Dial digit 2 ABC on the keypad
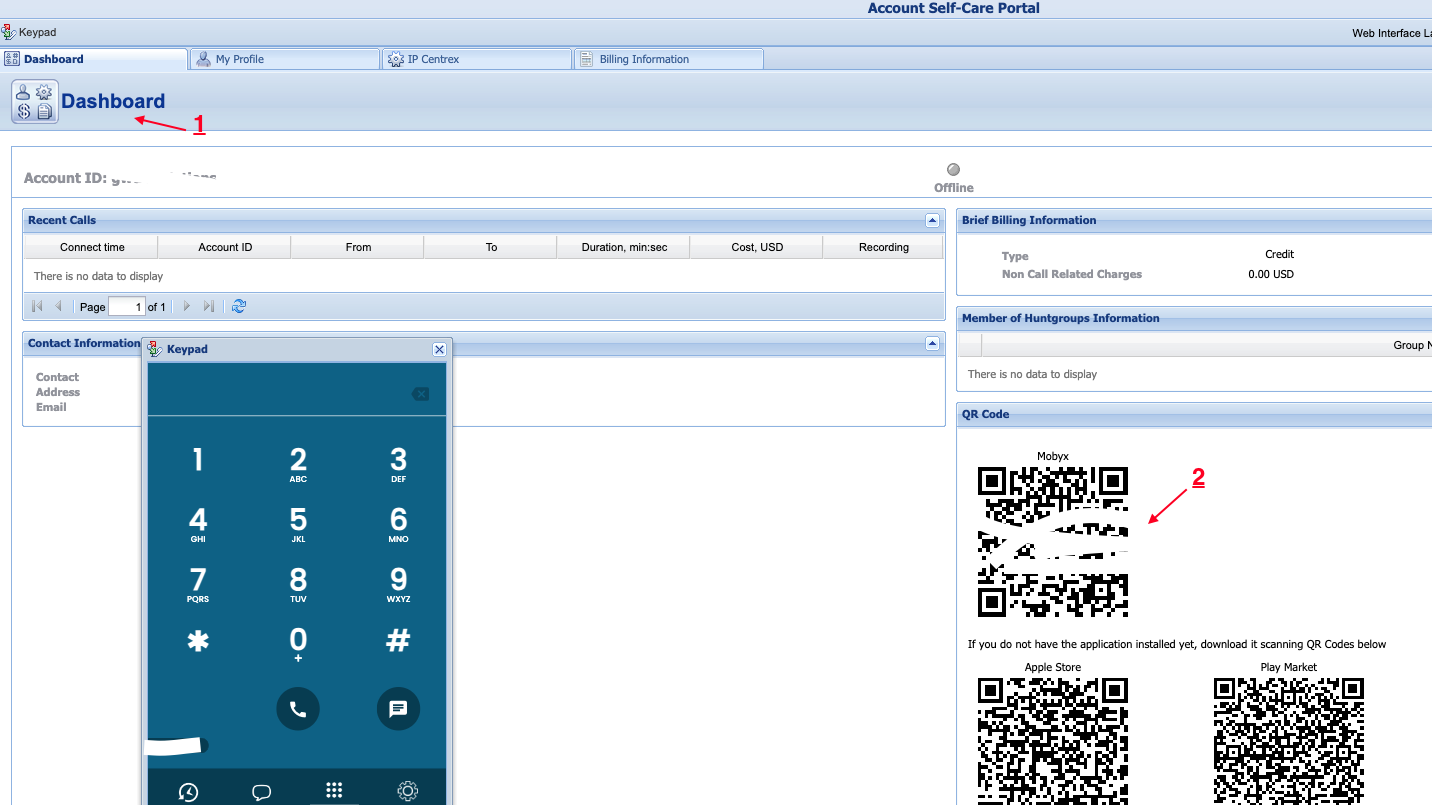 (x=298, y=464)
